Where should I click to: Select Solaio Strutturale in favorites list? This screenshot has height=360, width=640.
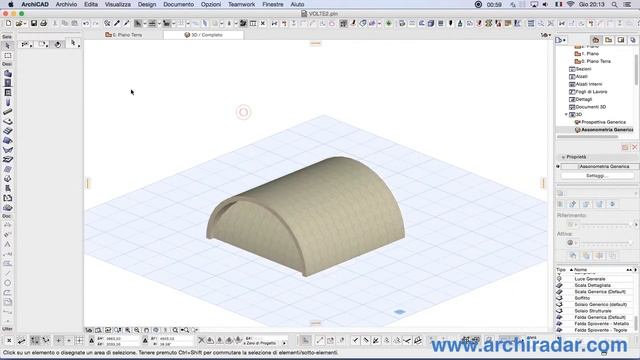click(593, 311)
